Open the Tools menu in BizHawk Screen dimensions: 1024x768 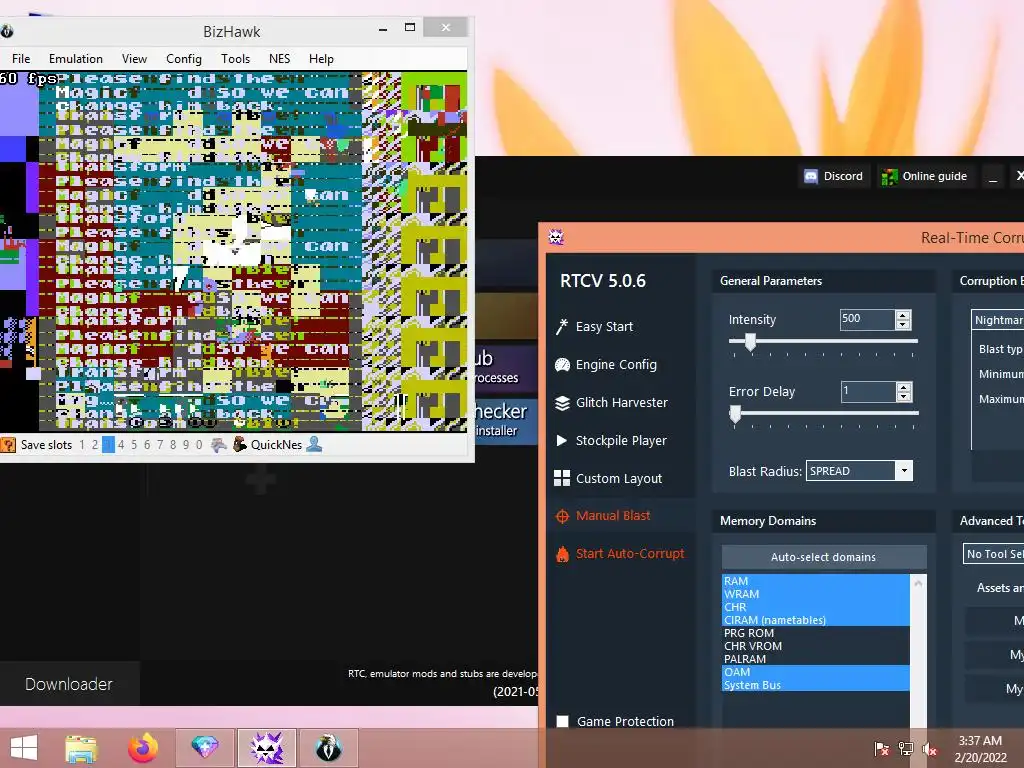[x=235, y=59]
